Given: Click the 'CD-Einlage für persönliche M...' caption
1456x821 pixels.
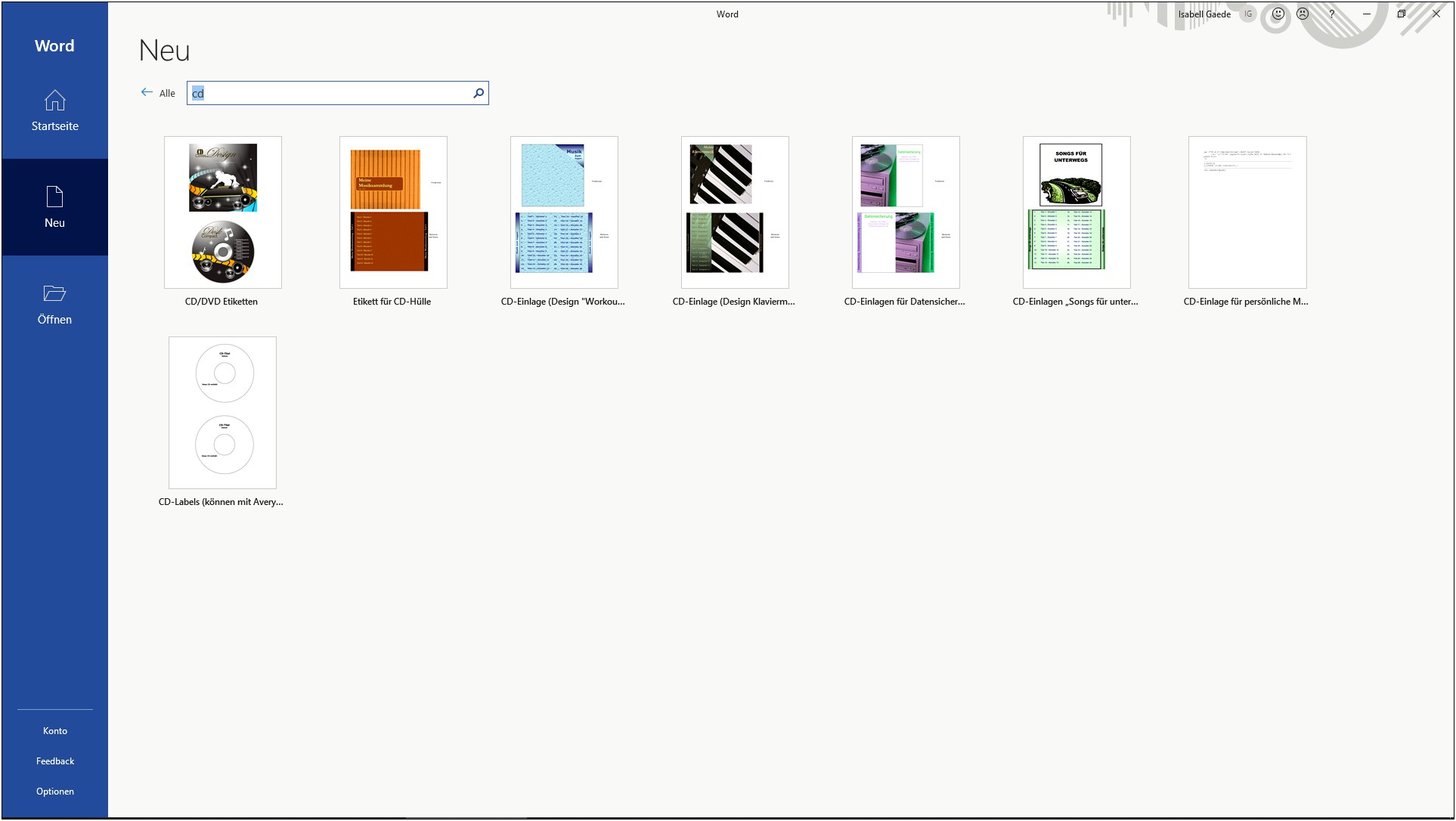Looking at the screenshot, I should [x=1246, y=302].
